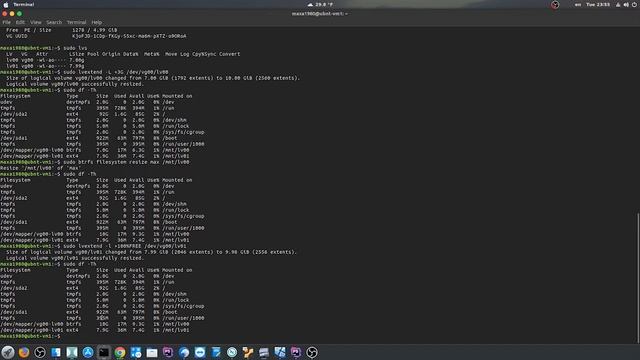The image size is (640, 360).
Task: Open the Edit menu
Action: (x=20, y=22)
